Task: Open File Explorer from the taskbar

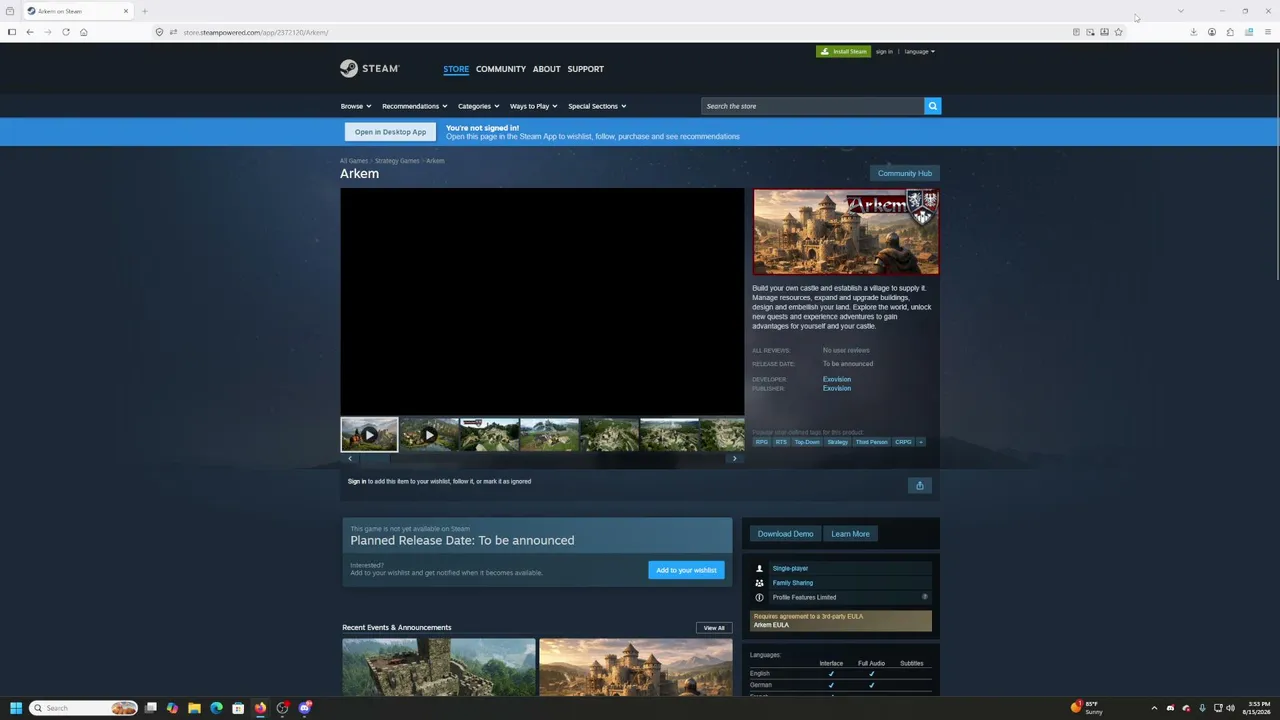Action: point(194,708)
